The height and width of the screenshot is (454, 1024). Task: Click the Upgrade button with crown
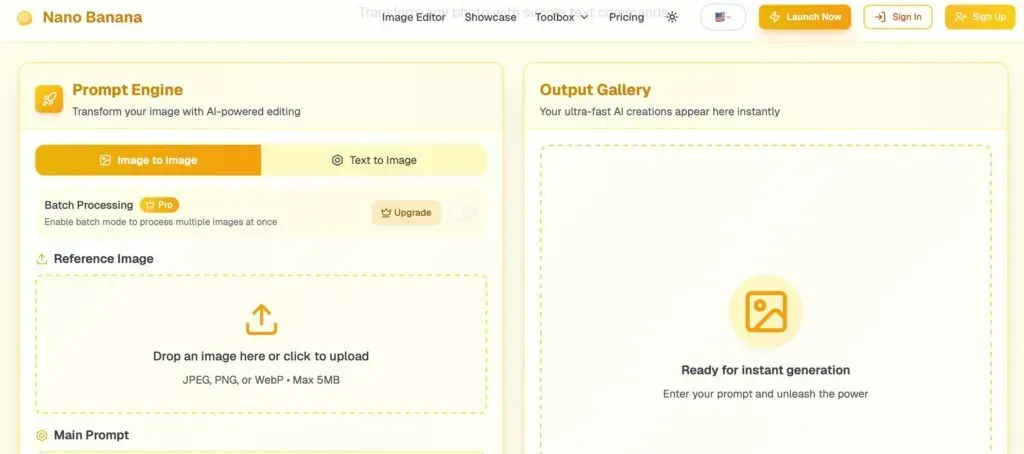click(x=406, y=213)
